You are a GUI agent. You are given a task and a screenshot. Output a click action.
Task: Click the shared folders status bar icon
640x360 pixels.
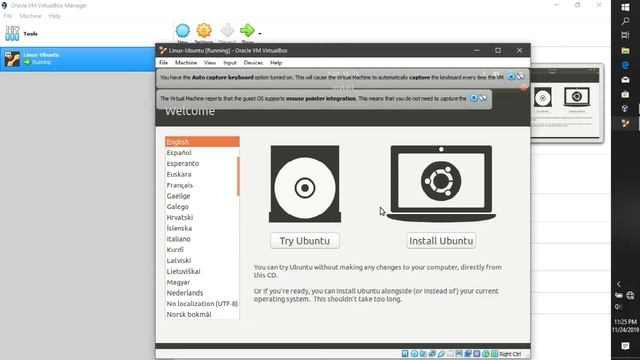(450, 354)
